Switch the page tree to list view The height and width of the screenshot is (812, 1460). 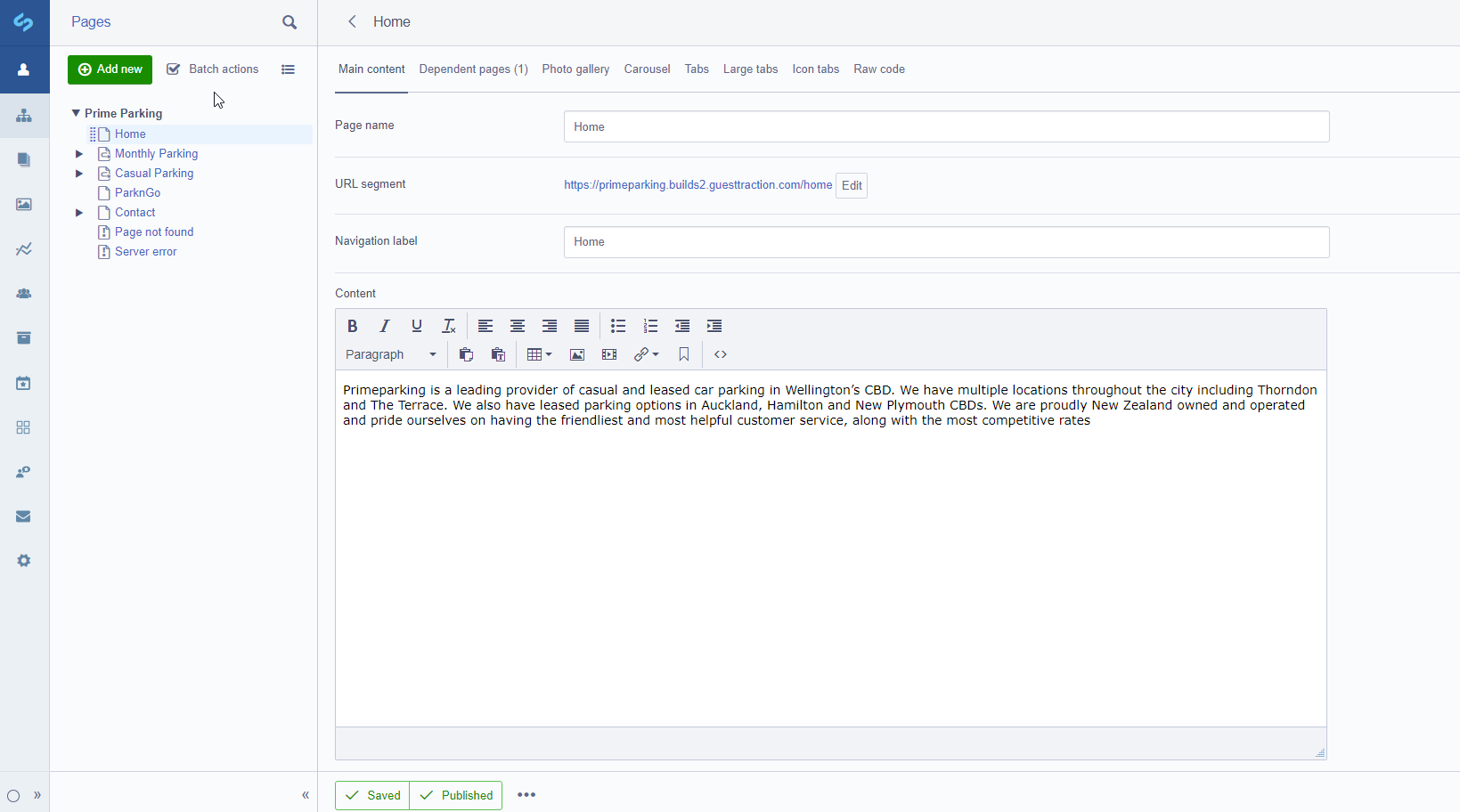coord(288,69)
